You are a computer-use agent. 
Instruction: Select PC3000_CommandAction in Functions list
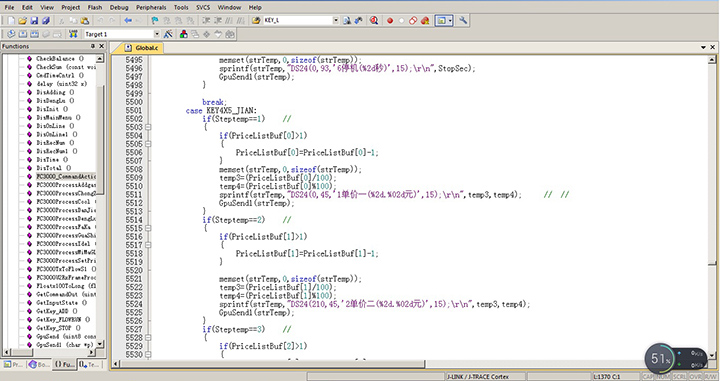(66, 176)
